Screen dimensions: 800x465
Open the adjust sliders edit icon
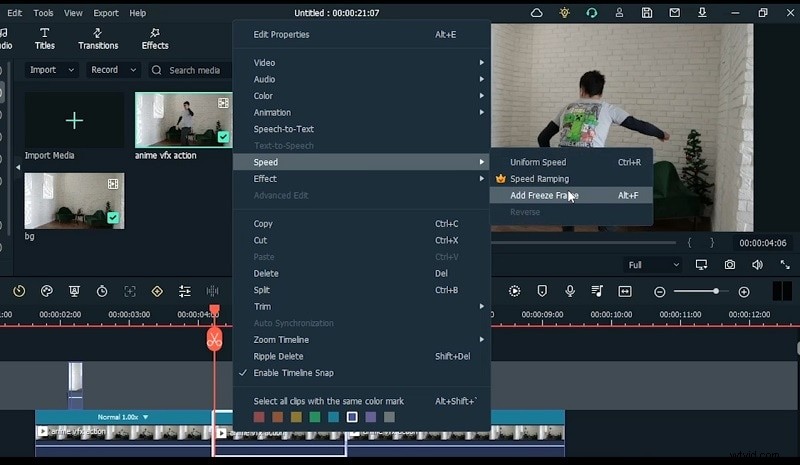click(x=185, y=291)
